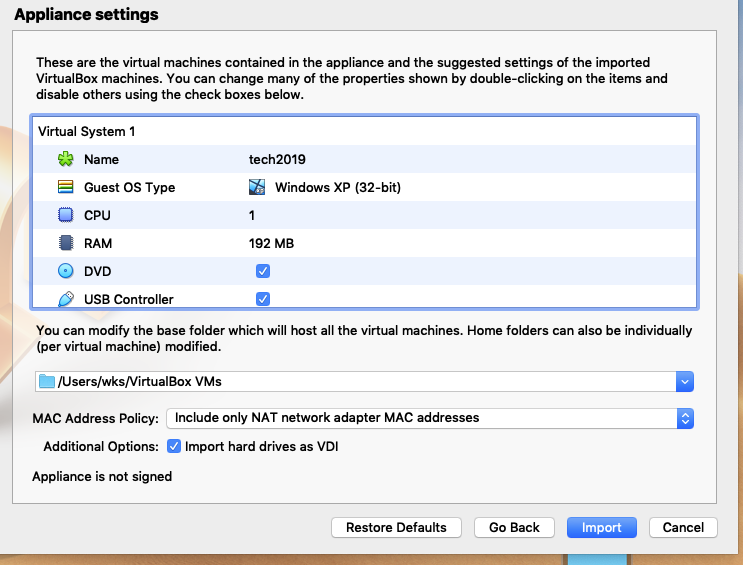Click the green clover Name icon
Image resolution: width=743 pixels, height=565 pixels.
65,159
